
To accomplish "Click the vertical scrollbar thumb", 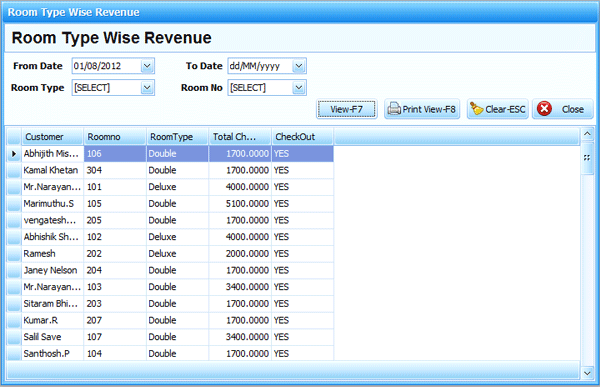I will 587,158.
